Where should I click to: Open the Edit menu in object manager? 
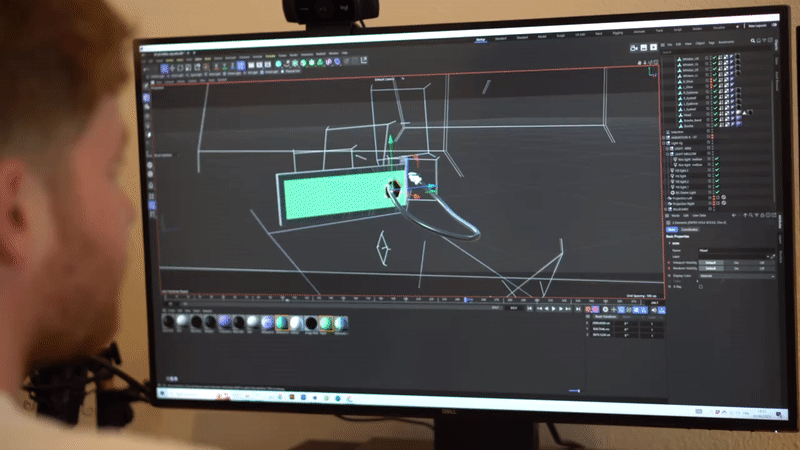point(678,44)
